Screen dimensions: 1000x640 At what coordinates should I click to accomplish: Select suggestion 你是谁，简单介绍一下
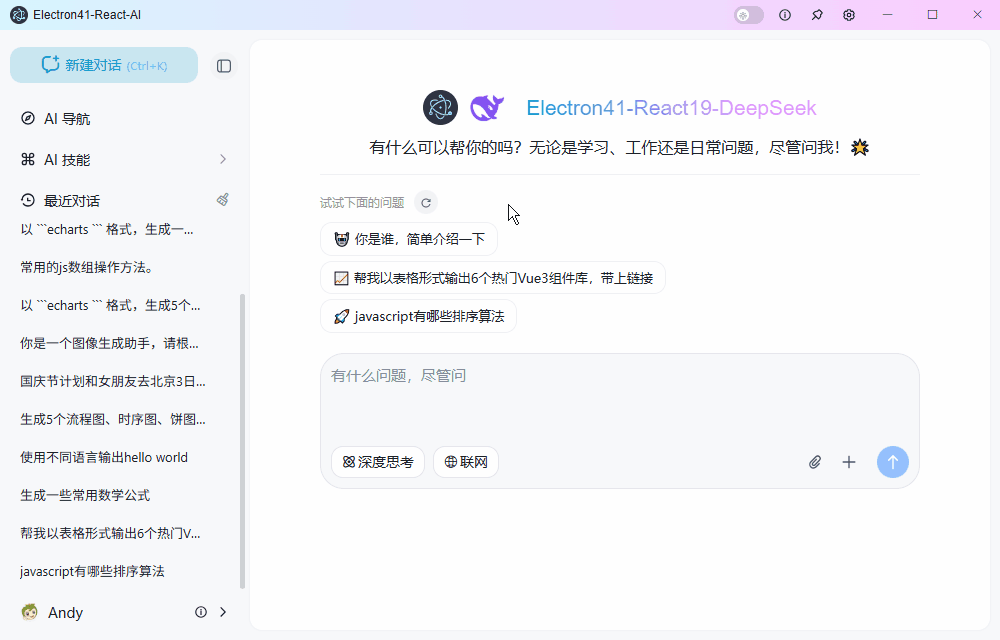(409, 239)
